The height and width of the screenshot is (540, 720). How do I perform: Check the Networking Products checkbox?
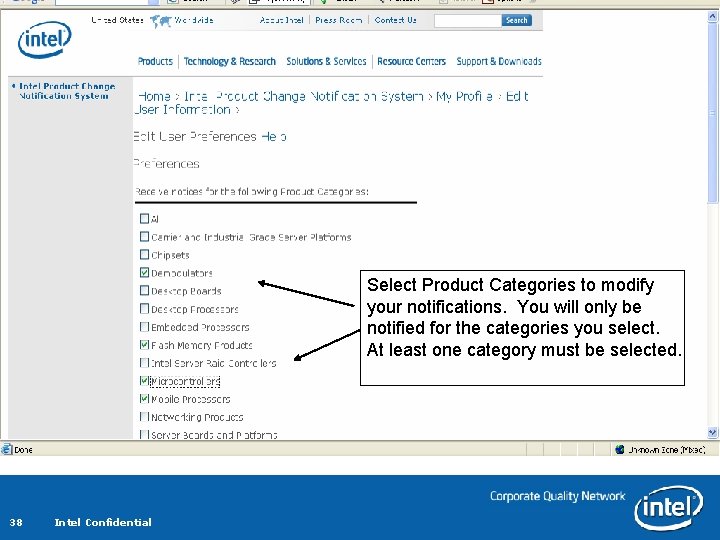pyautogui.click(x=145, y=416)
